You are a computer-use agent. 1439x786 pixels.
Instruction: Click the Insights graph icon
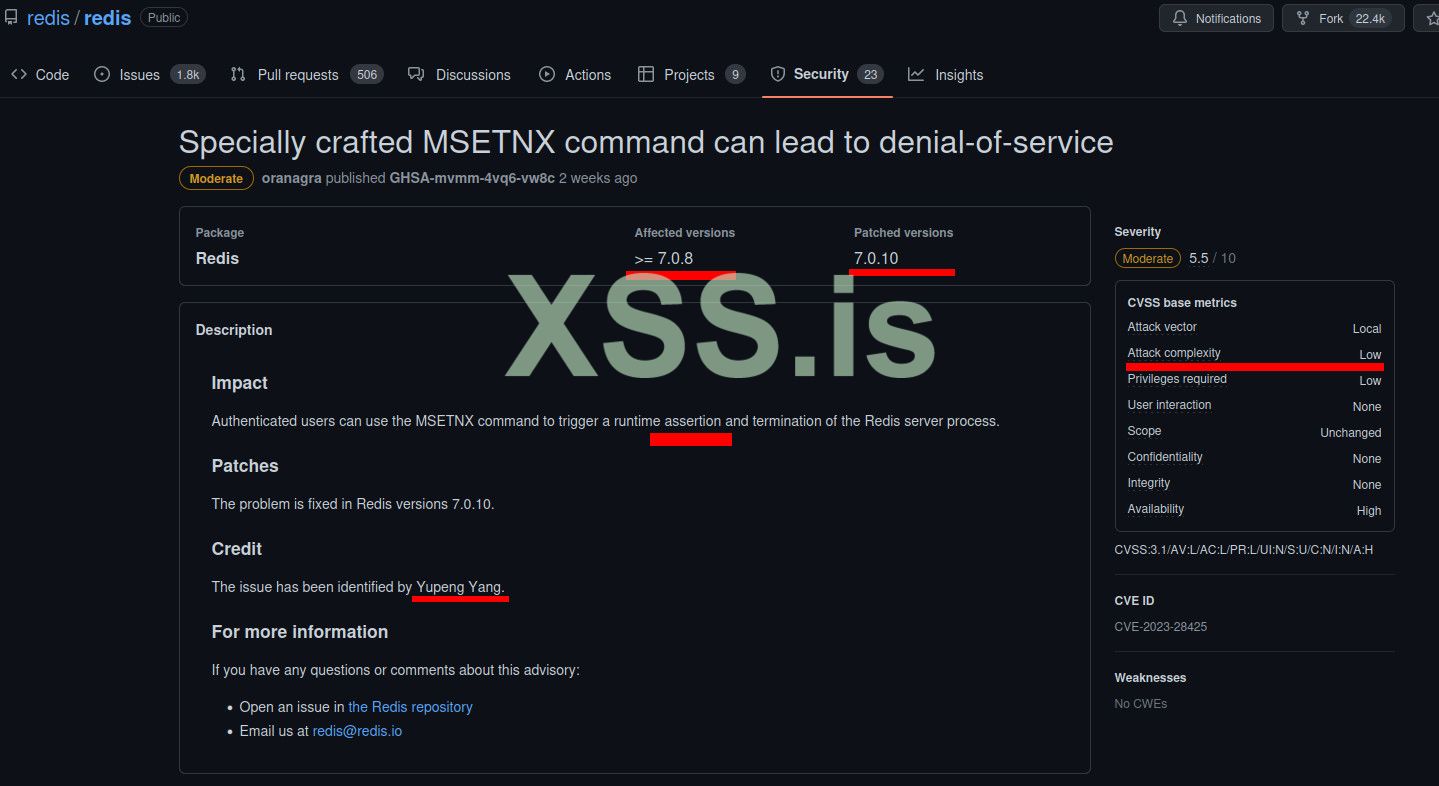tap(916, 75)
